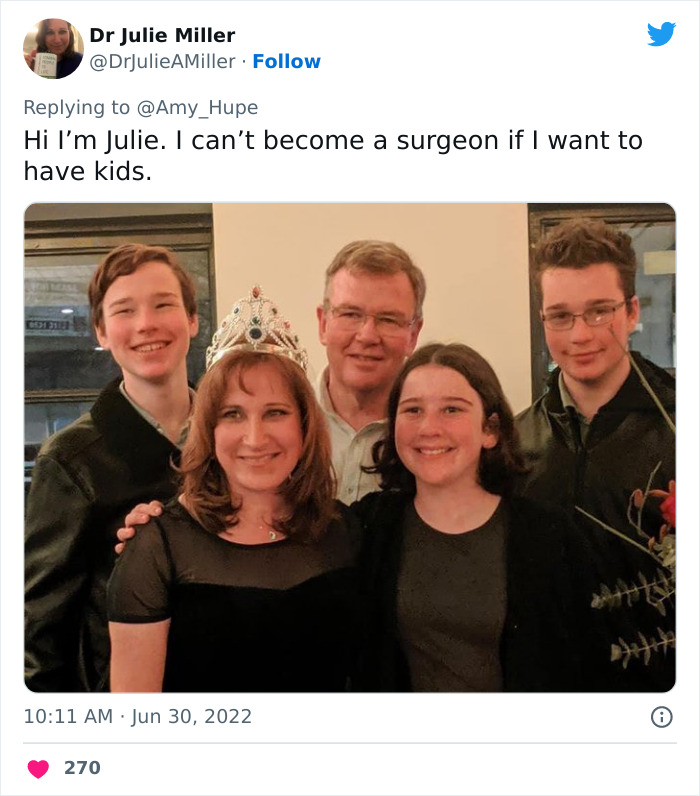Click the Jun 30, 2022 date
The image size is (700, 796).
193,717
